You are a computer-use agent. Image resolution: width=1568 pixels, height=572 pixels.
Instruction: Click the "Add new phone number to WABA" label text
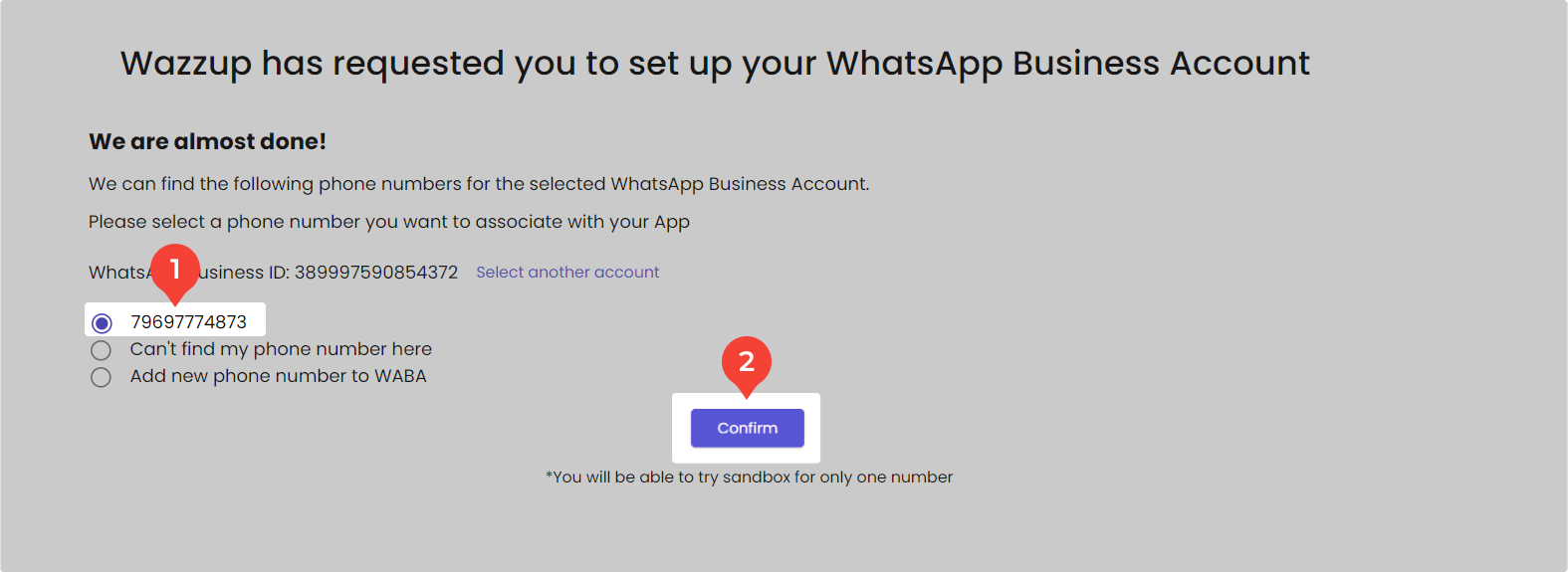pyautogui.click(x=278, y=376)
